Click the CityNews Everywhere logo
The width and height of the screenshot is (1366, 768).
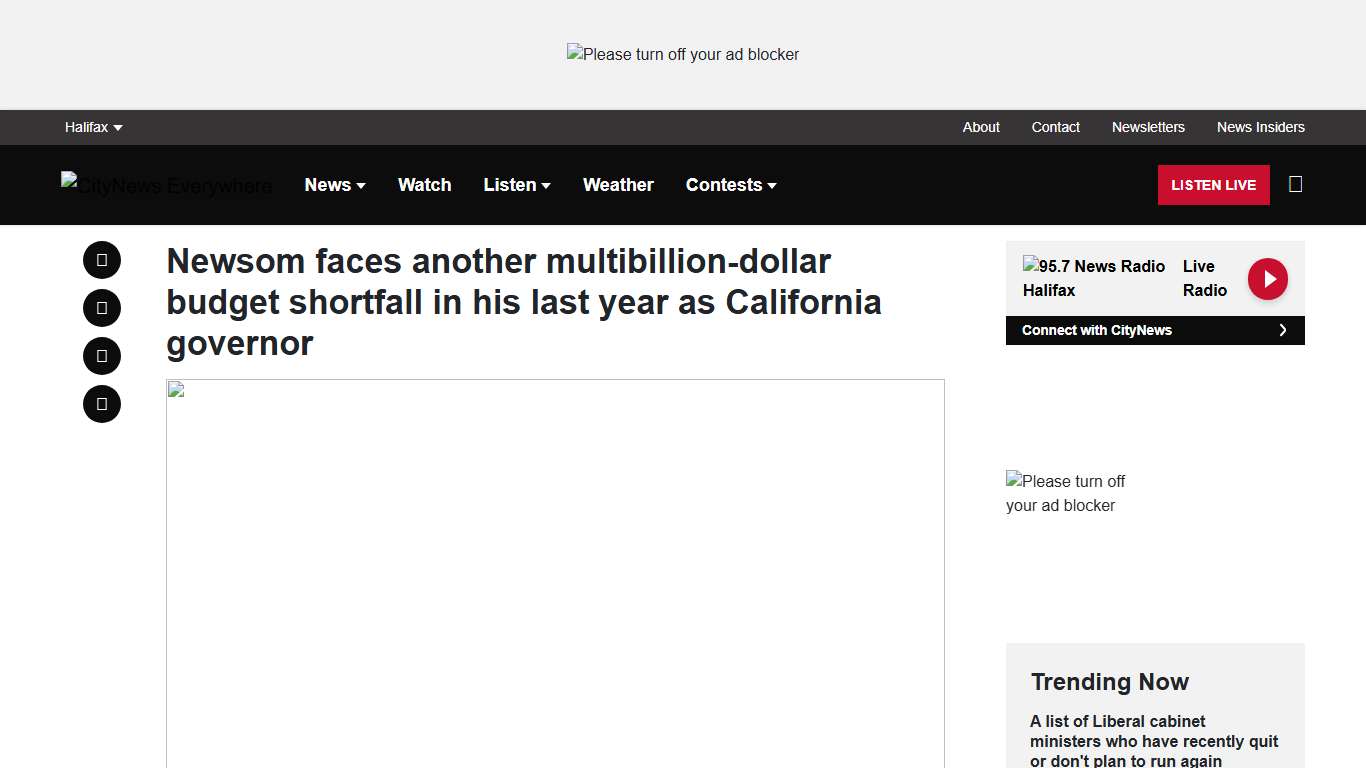166,185
